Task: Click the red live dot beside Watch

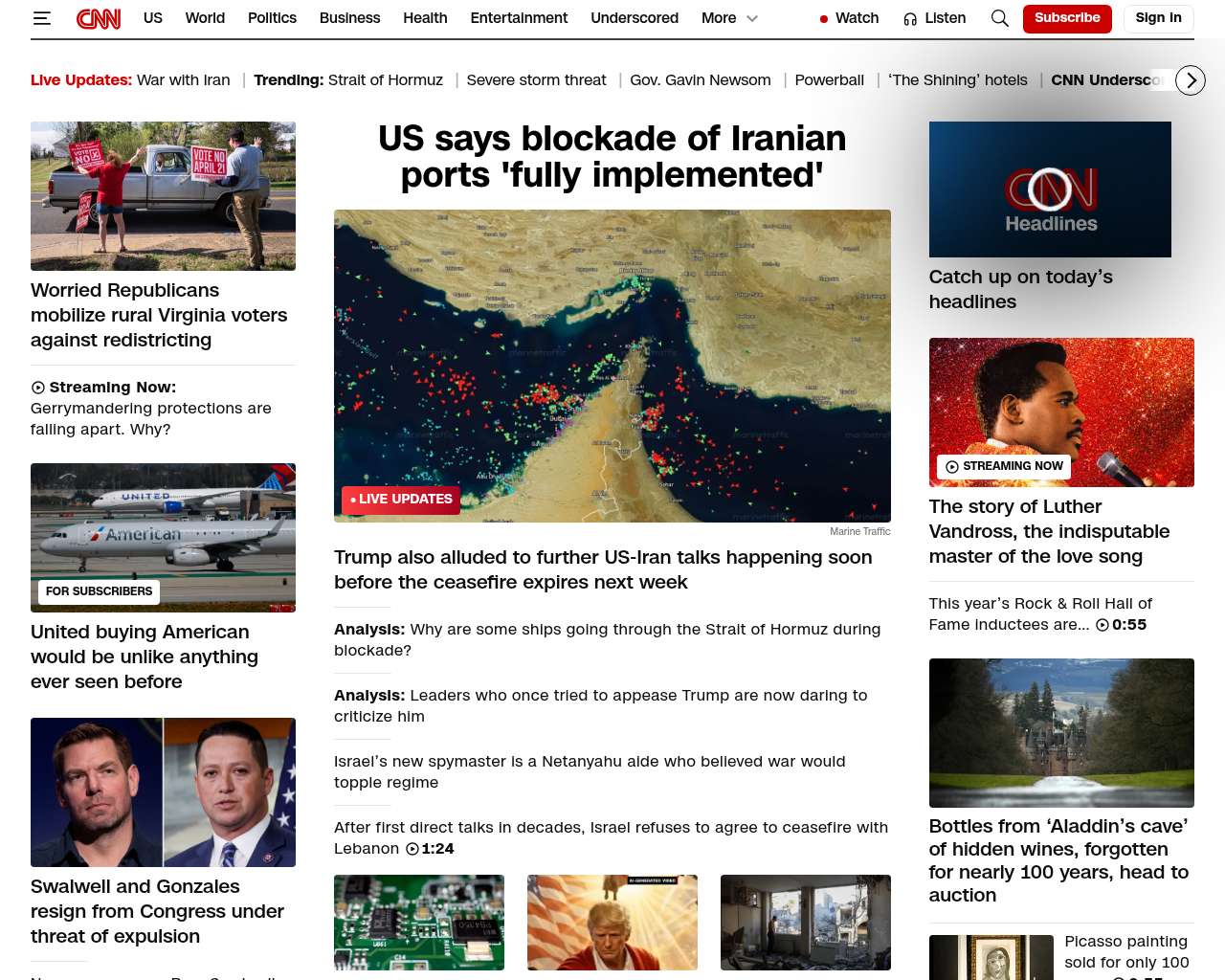Action: click(824, 19)
